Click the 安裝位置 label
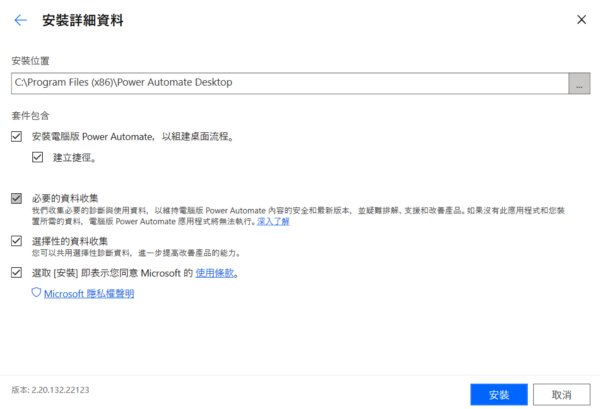The image size is (600, 409). [x=30, y=61]
